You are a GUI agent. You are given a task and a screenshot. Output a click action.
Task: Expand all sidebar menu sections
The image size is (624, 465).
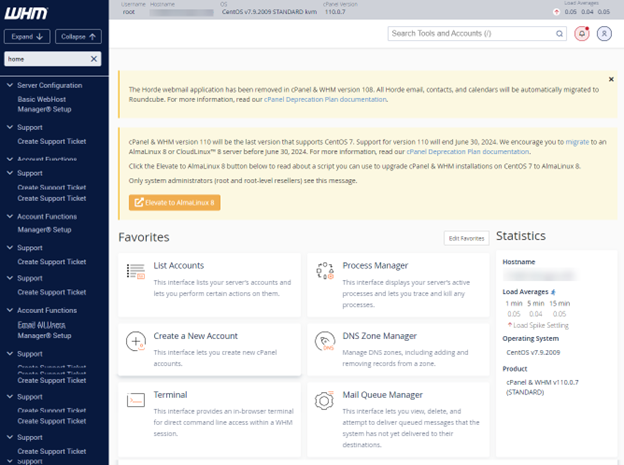coord(27,37)
